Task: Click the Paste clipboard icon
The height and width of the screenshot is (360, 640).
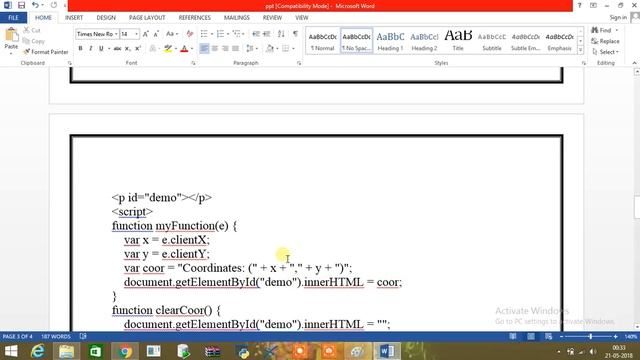Action: 11,35
